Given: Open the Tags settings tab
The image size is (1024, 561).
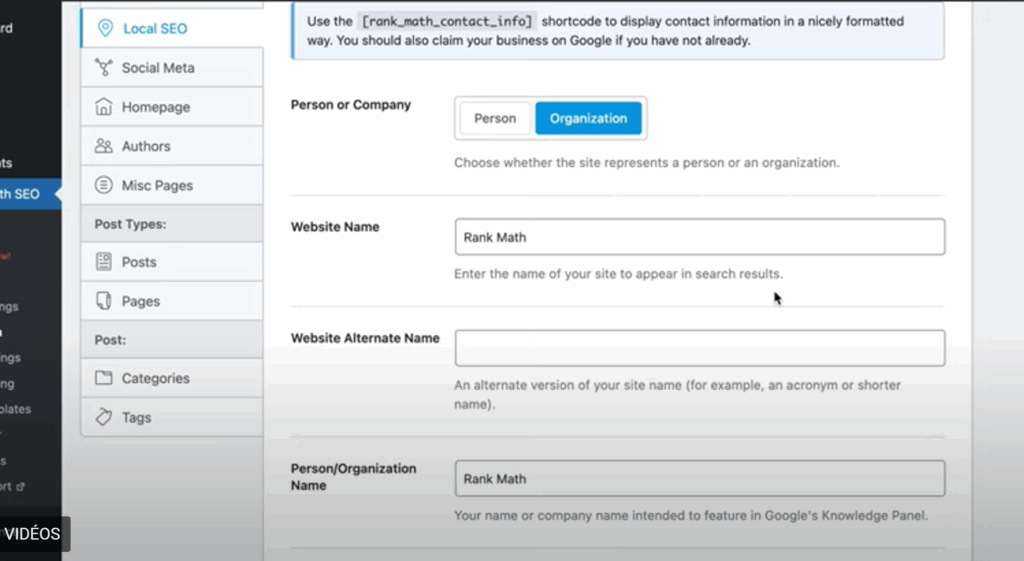Looking at the screenshot, I should pyautogui.click(x=172, y=417).
